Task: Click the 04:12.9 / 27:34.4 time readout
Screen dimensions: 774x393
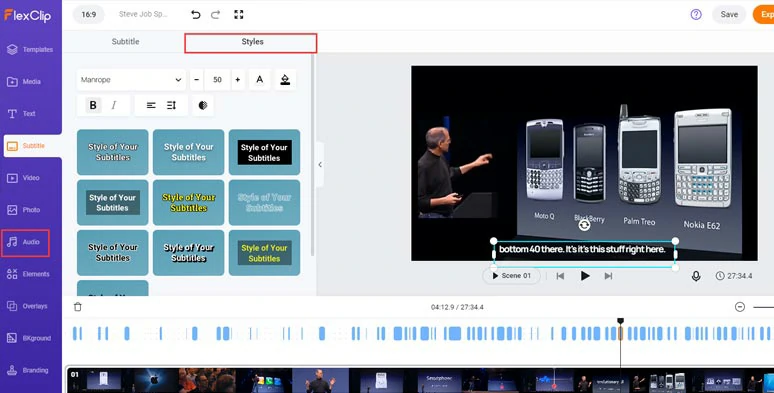Action: (x=457, y=307)
